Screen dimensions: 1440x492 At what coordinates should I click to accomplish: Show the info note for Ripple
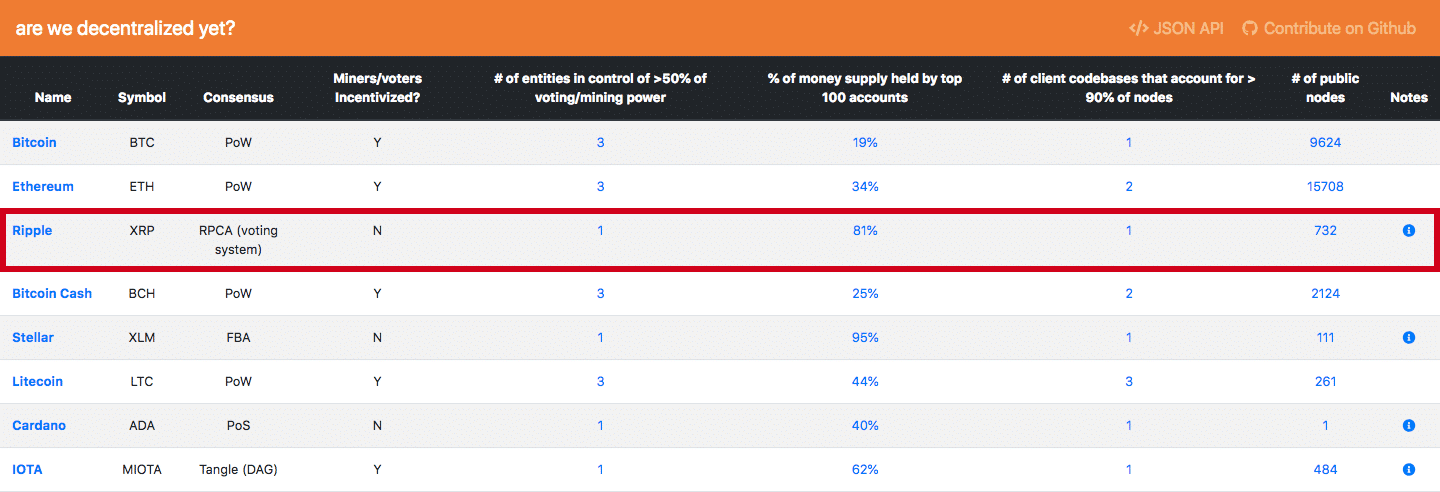[1409, 230]
